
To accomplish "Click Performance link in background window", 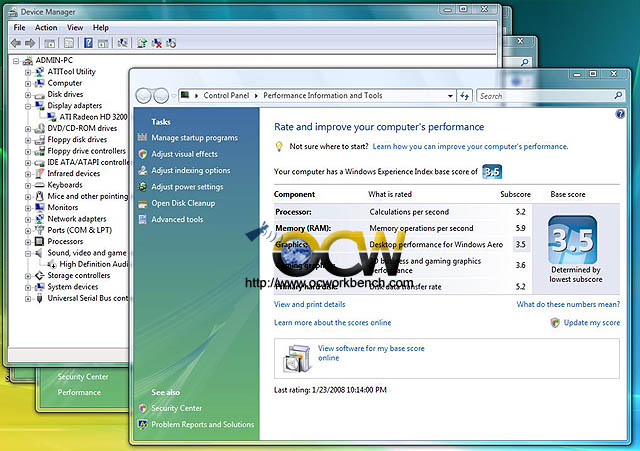I will coord(79,392).
